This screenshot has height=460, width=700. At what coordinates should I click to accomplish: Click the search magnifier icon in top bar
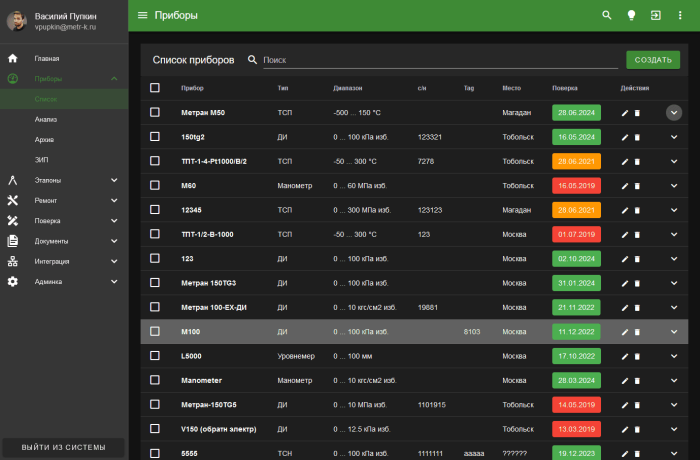coord(606,15)
